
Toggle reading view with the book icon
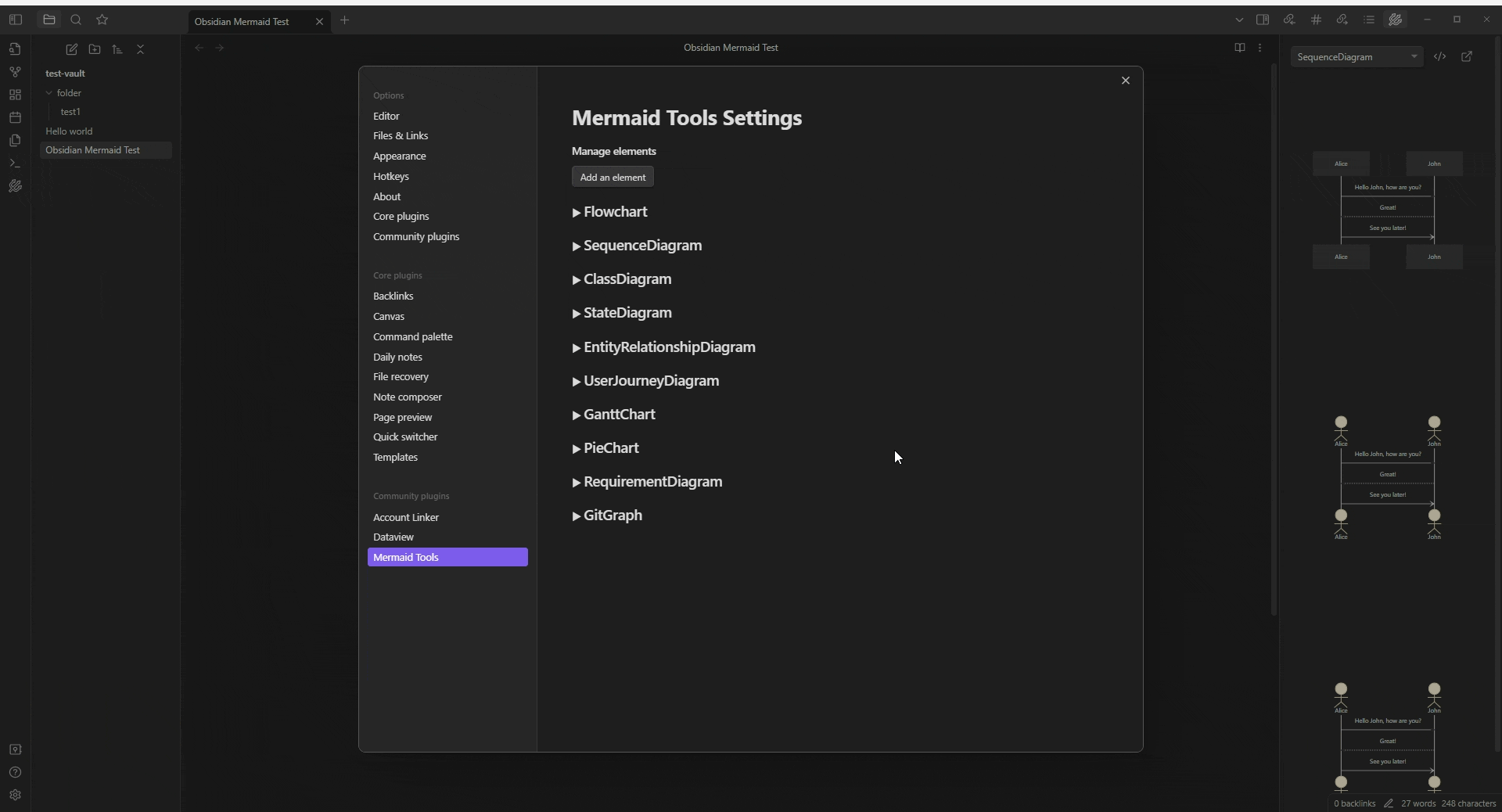[x=1240, y=48]
